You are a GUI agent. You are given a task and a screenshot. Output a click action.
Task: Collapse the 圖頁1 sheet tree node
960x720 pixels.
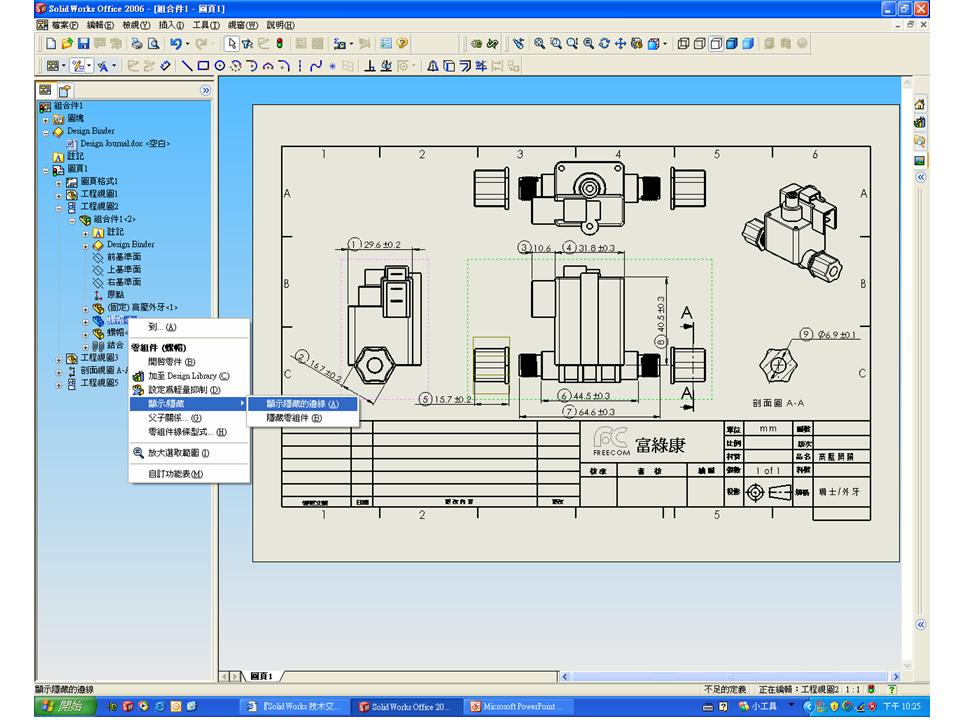[x=45, y=170]
